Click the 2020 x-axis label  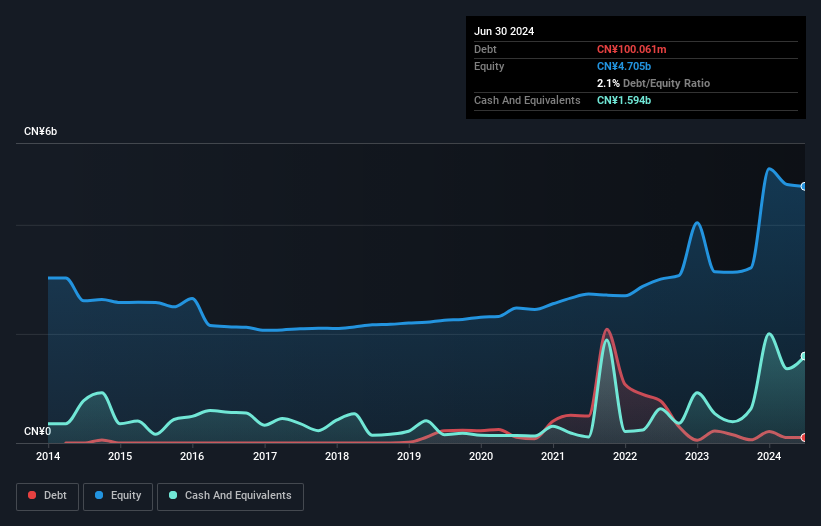pos(481,456)
